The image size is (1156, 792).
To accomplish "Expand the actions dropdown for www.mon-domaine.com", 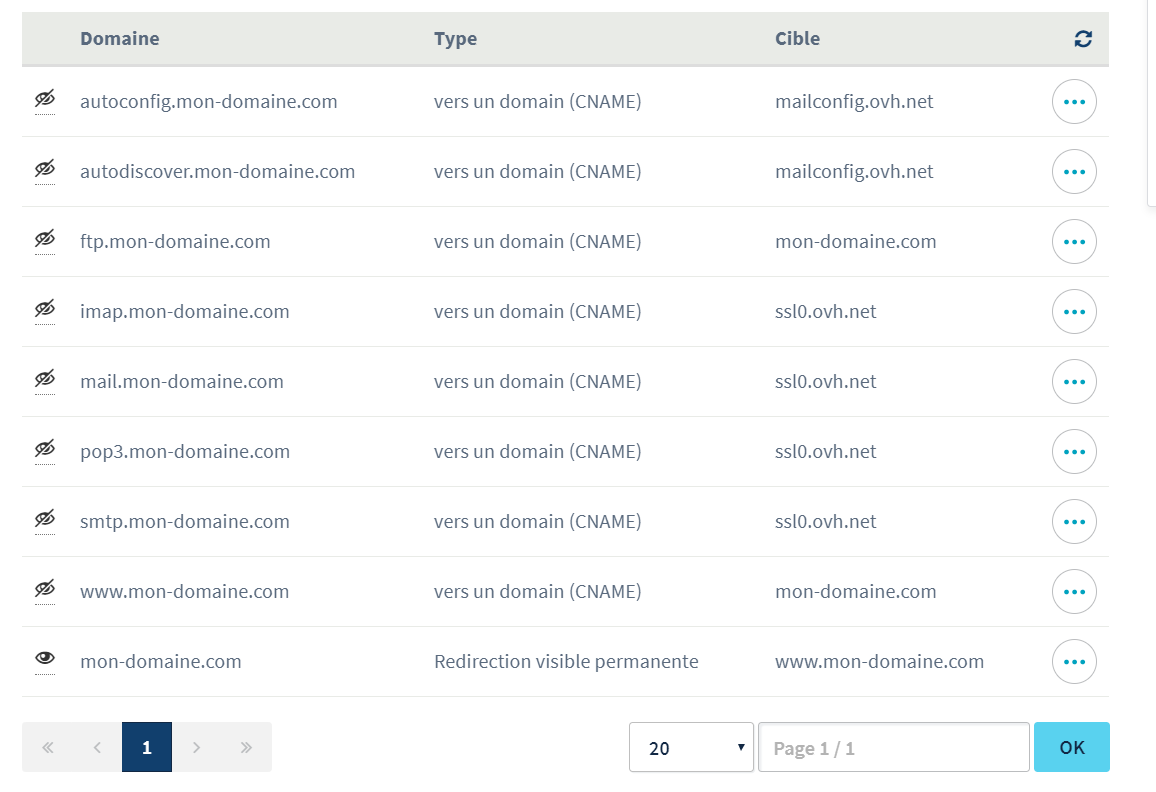I will [1074, 592].
